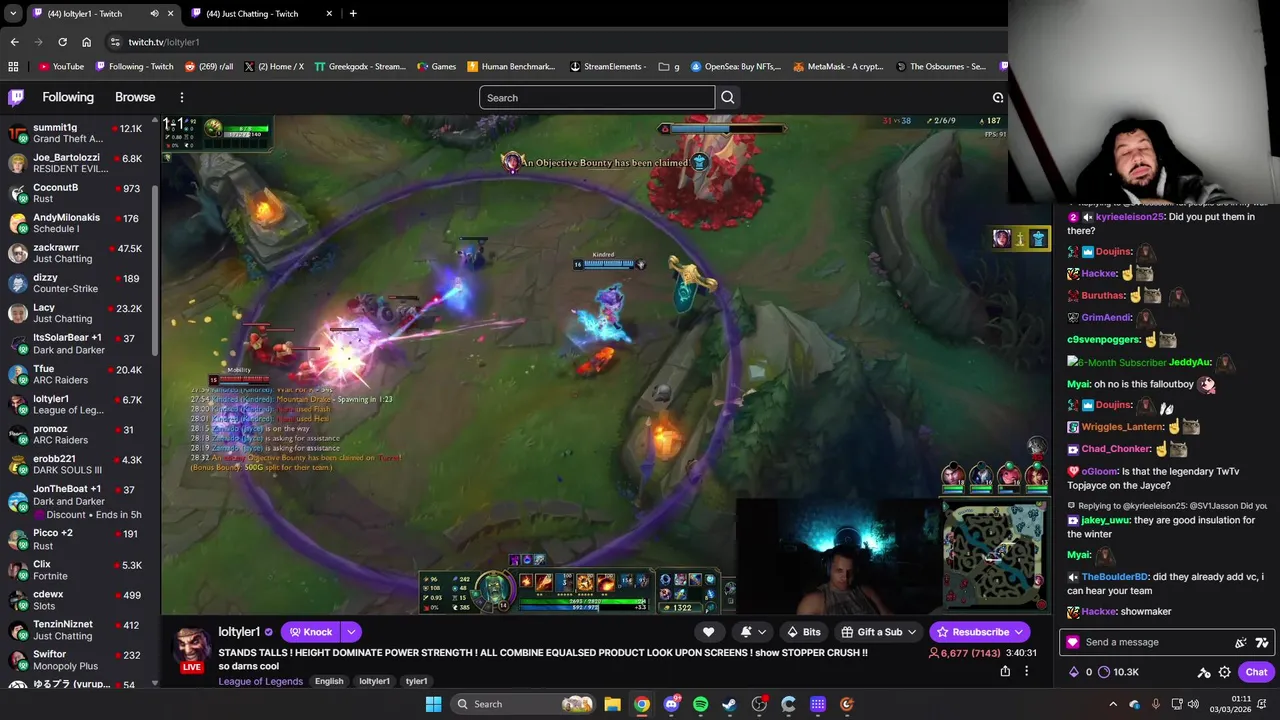
Task: Click the heart follow icon
Action: pos(708,632)
